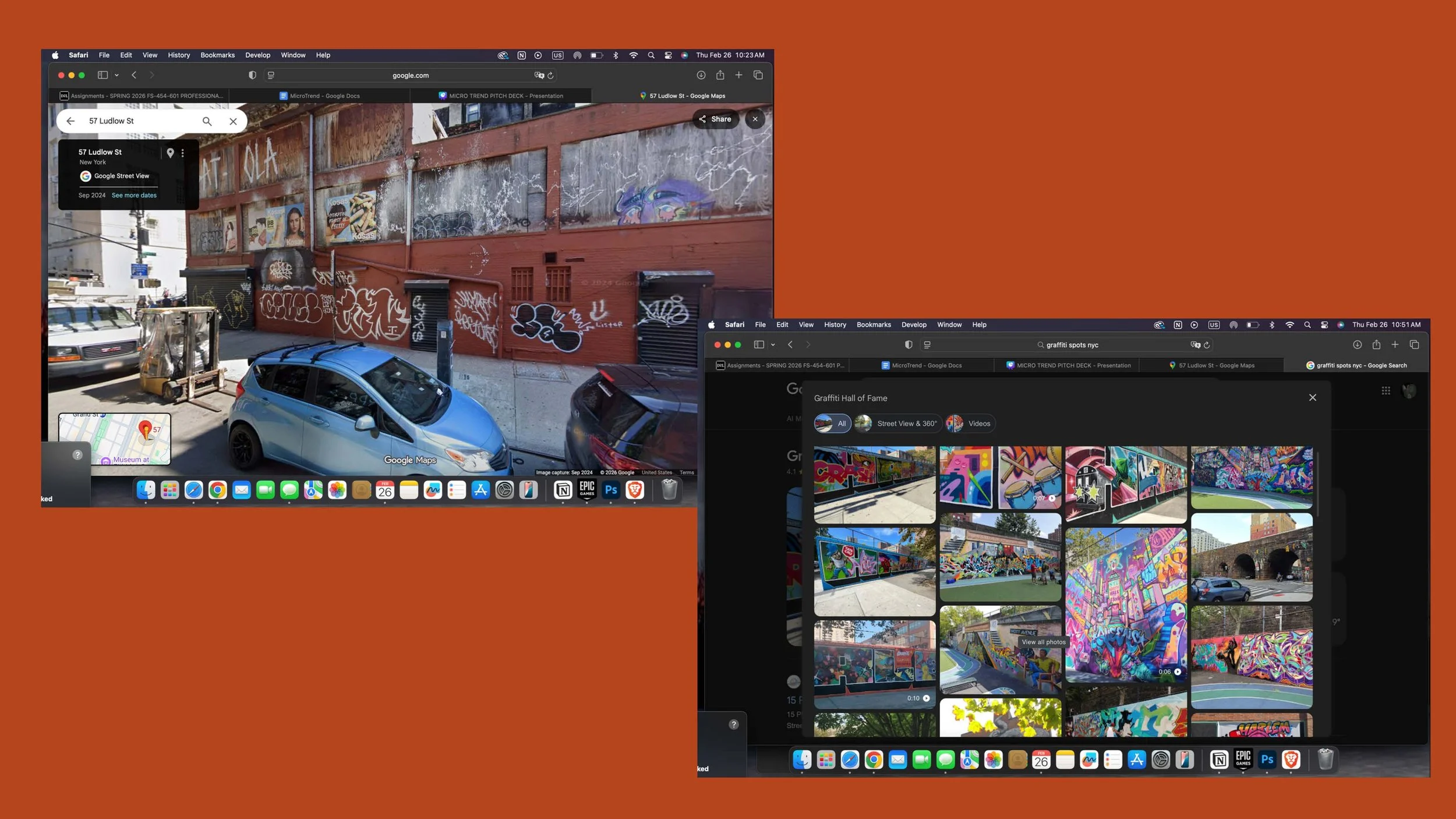
Task: Show the tab overview in graffiti search window
Action: (1414, 345)
